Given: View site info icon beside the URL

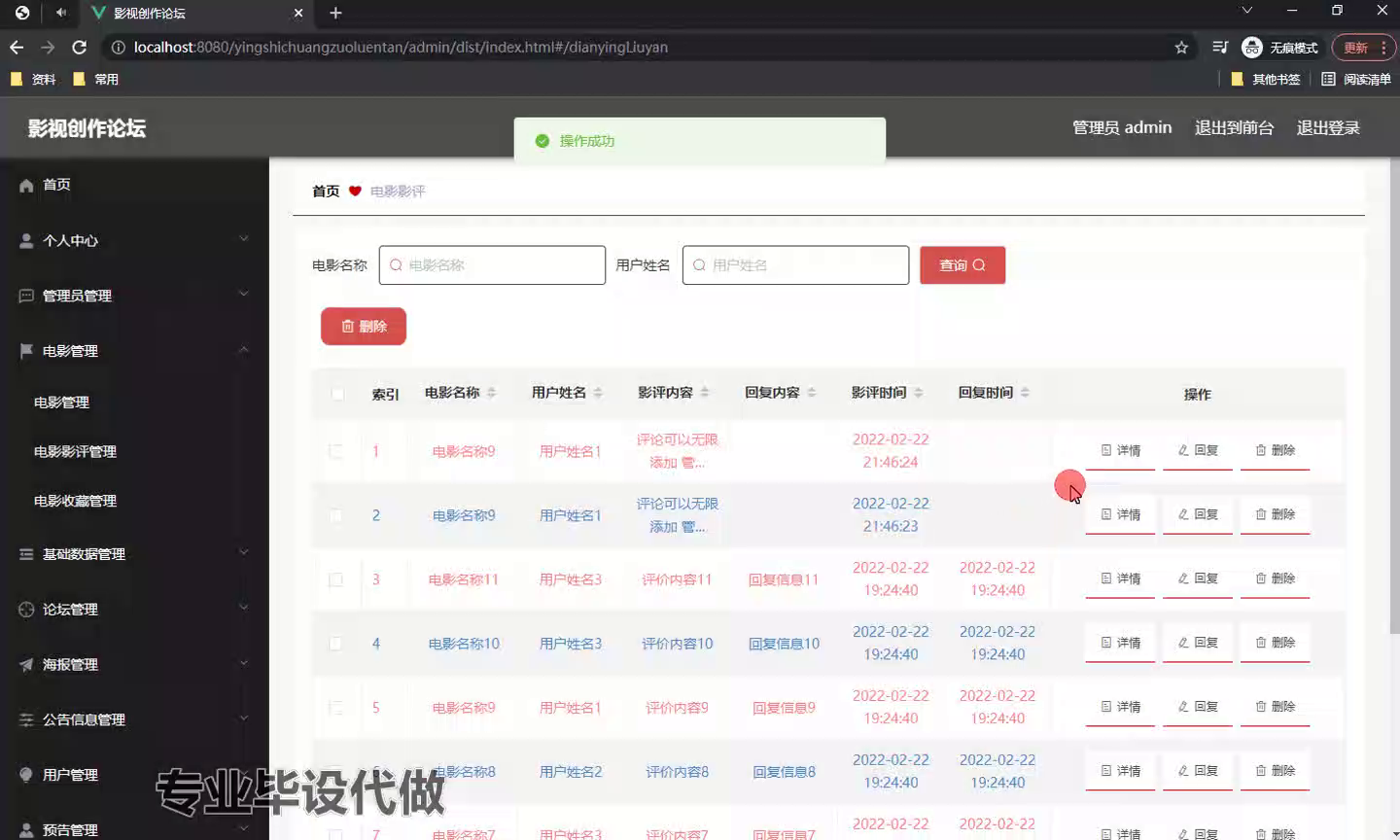Looking at the screenshot, I should (118, 47).
